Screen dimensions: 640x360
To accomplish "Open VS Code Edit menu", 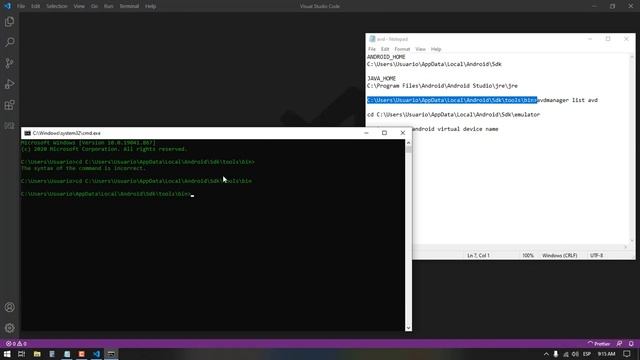I will [36, 6].
